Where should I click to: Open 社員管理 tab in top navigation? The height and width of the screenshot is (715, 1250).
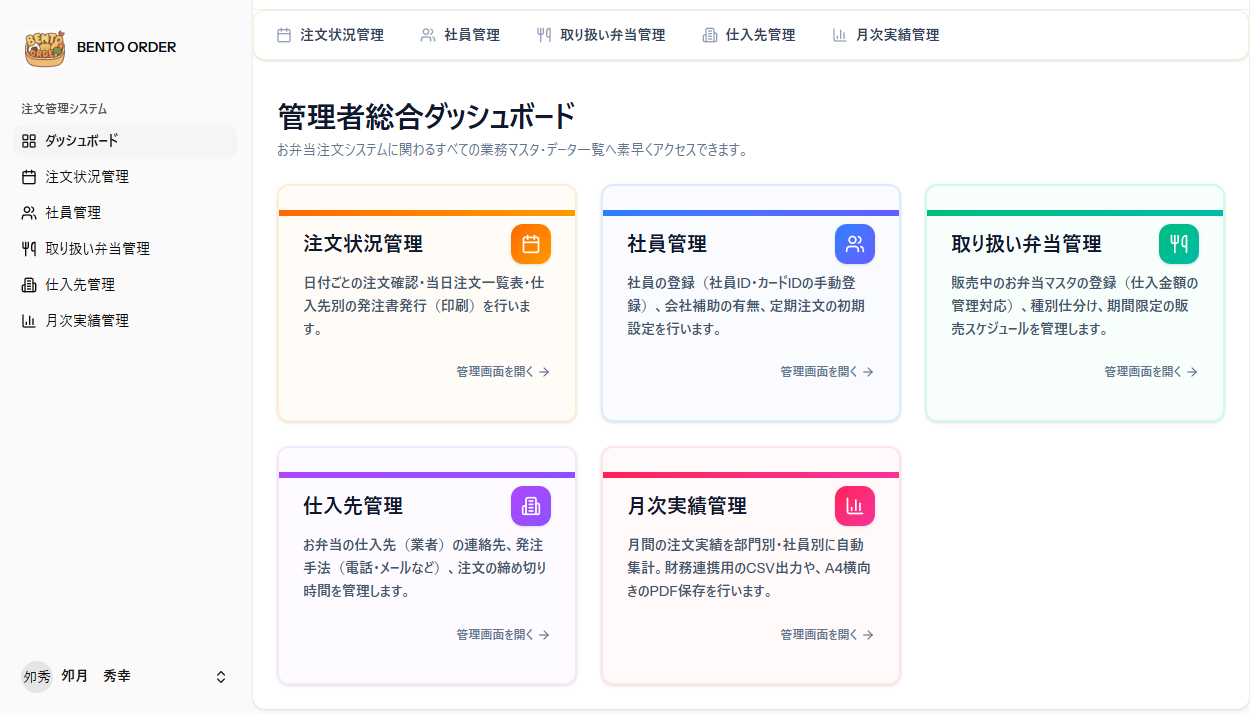click(460, 35)
